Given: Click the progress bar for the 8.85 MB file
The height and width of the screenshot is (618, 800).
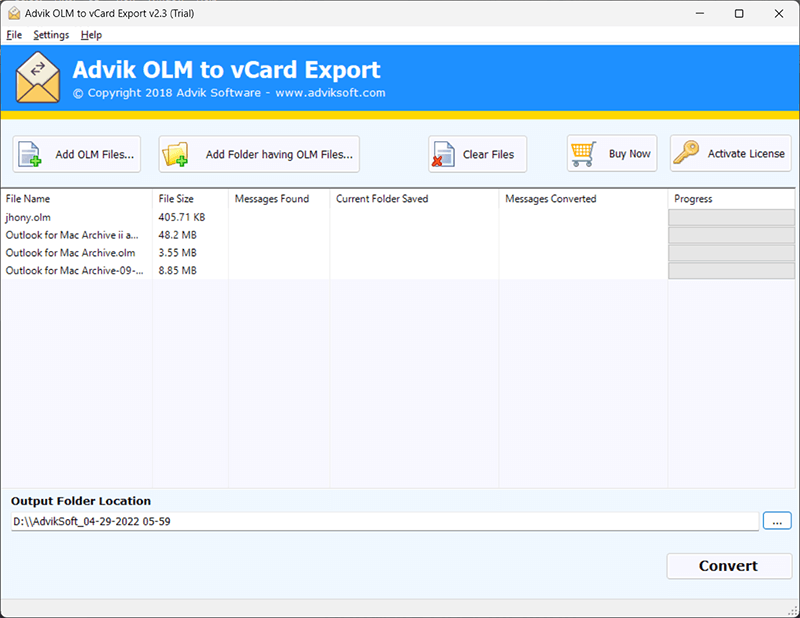Looking at the screenshot, I should [732, 270].
